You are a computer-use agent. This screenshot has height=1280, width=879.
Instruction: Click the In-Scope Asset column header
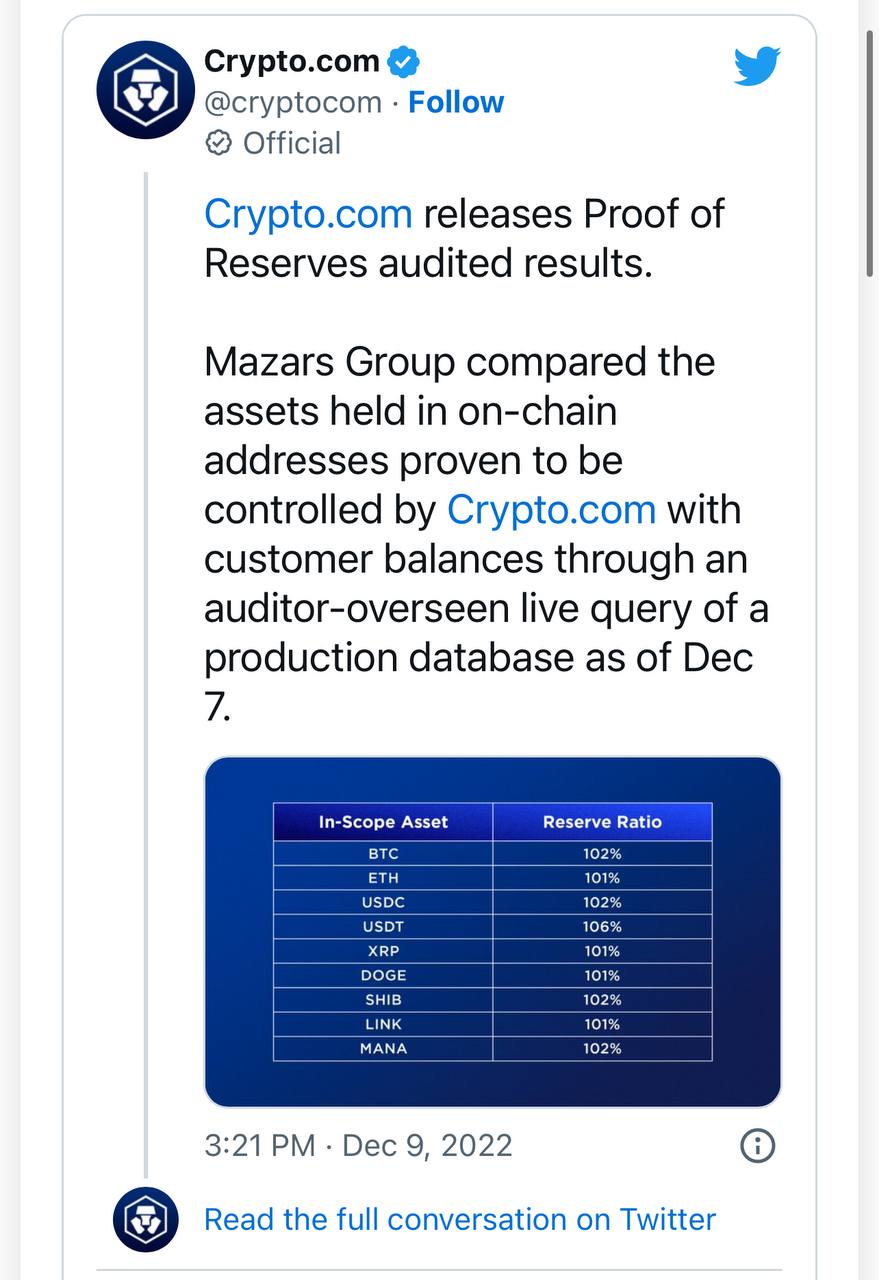[383, 822]
